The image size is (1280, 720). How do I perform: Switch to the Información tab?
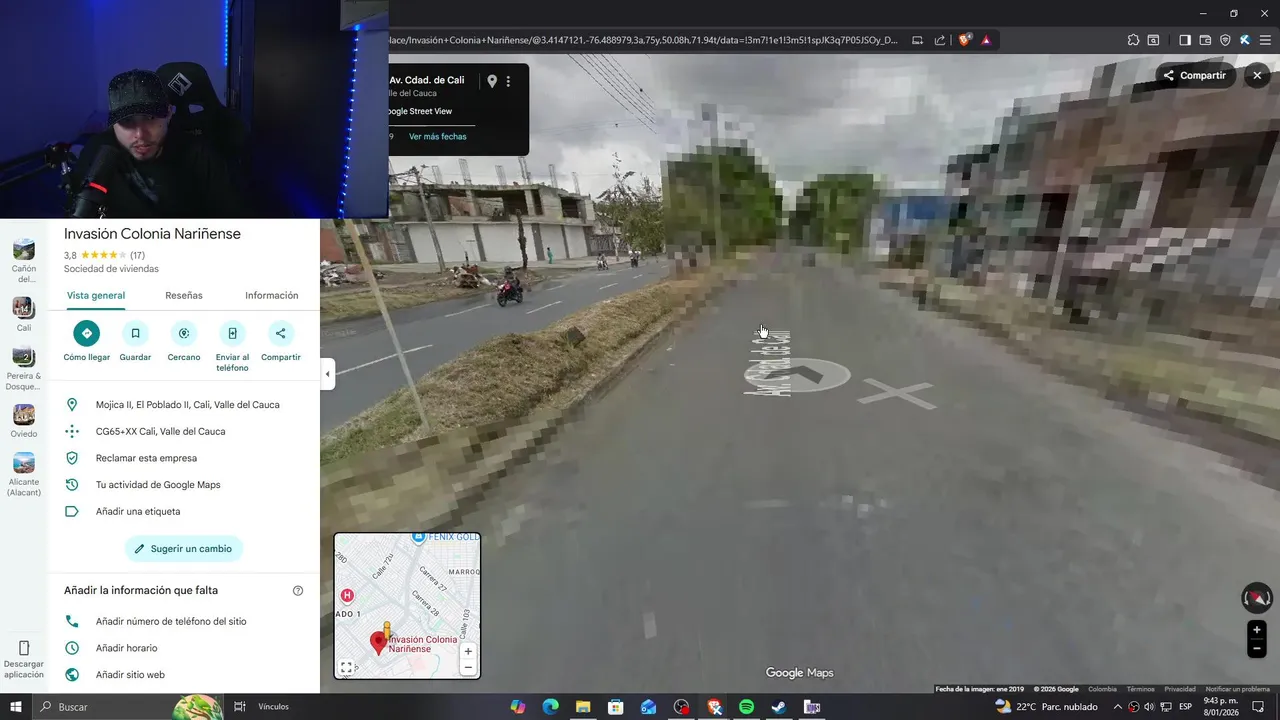(x=272, y=295)
